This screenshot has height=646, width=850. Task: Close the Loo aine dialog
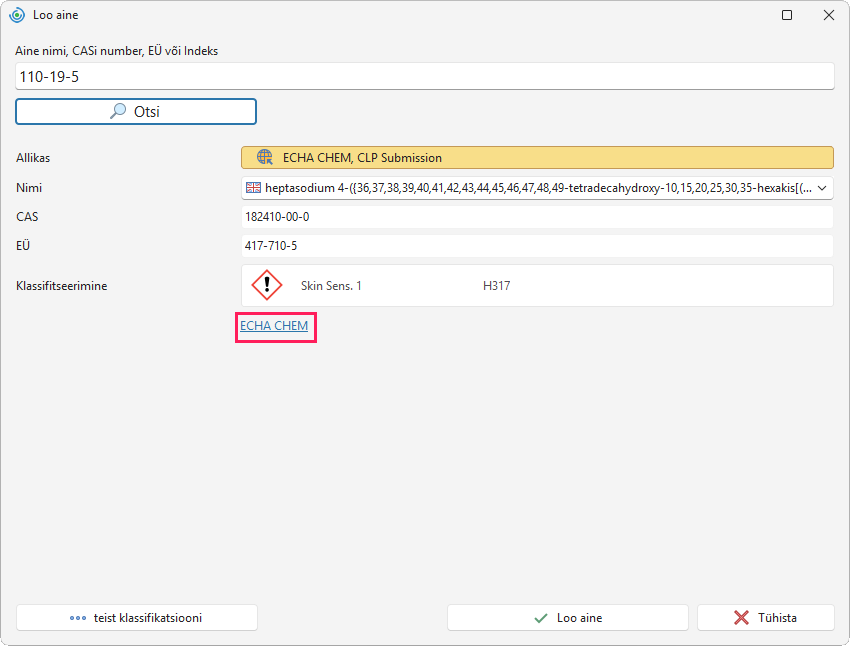pos(829,15)
